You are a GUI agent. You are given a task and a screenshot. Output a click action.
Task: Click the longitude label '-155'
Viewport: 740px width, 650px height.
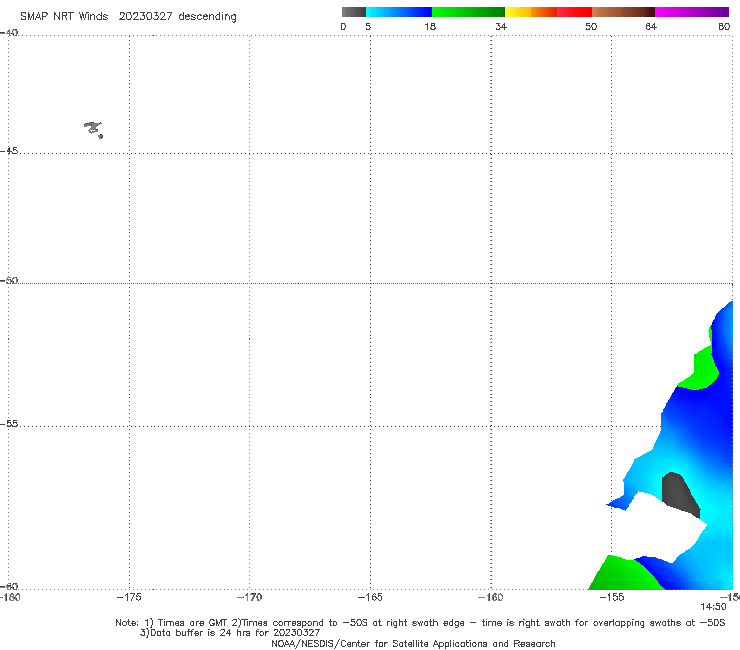[x=612, y=598]
